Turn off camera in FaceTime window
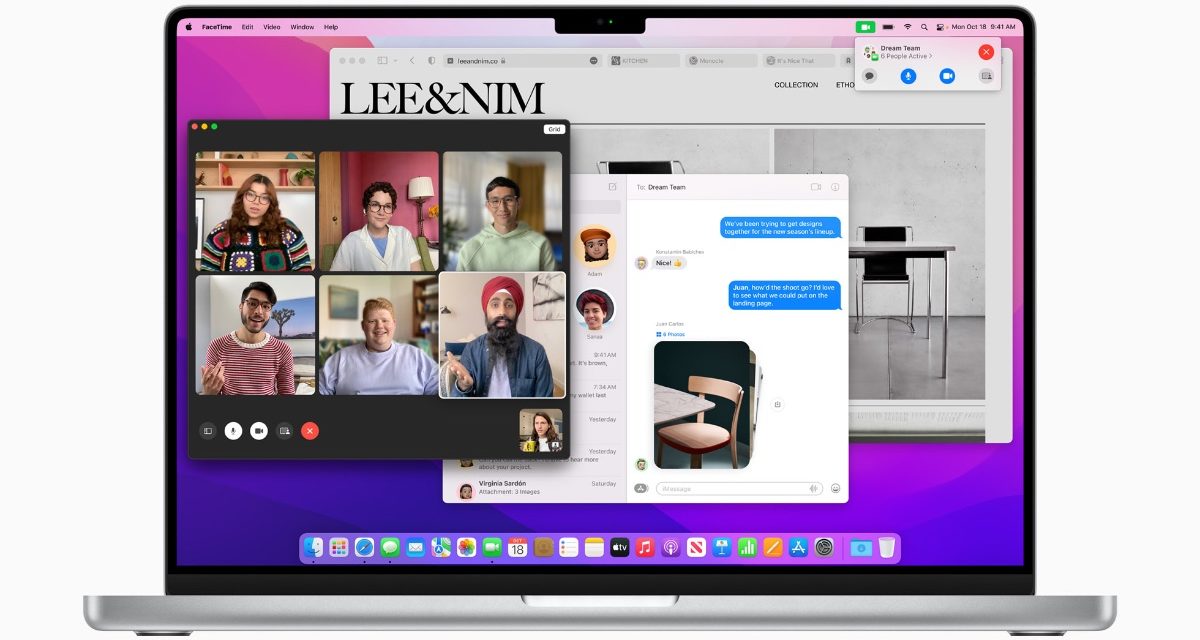 (259, 431)
